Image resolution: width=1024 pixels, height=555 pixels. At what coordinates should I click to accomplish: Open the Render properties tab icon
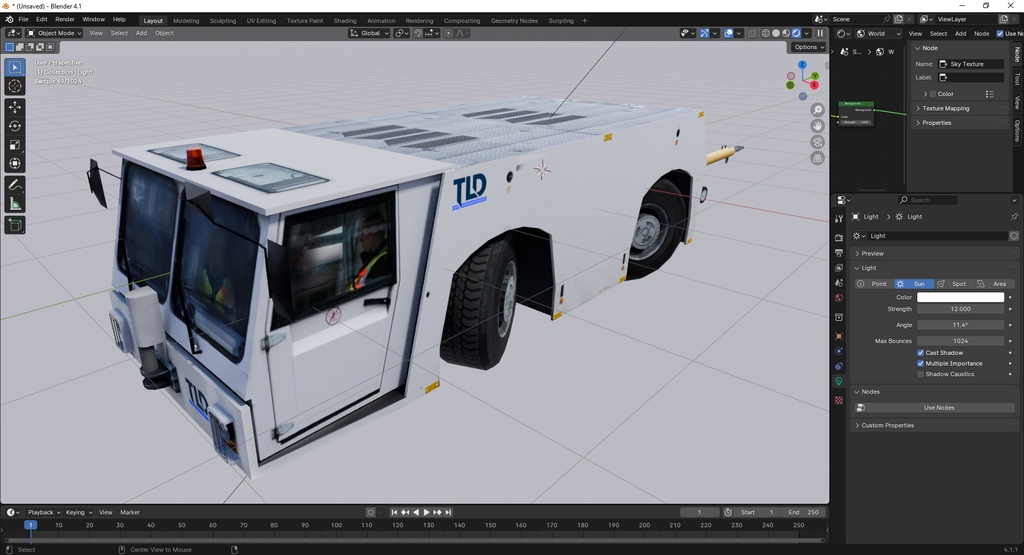pos(839,237)
